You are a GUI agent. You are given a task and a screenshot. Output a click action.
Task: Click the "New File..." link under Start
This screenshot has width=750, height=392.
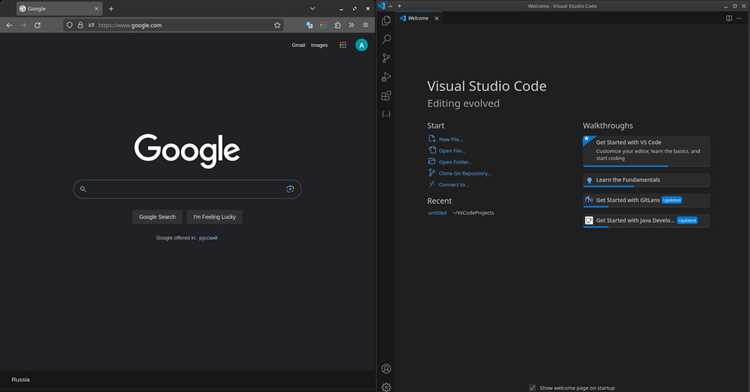451,139
